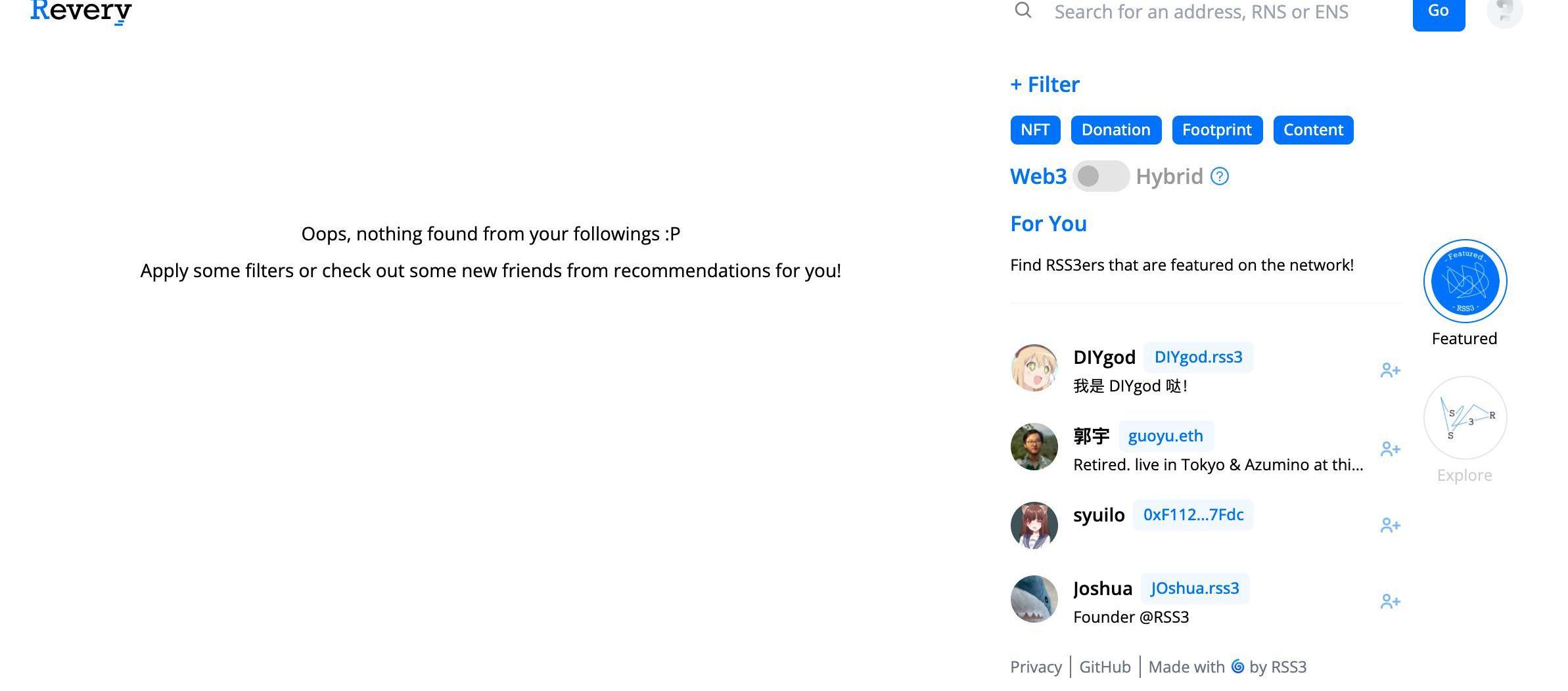Open the Privacy footer link
The height and width of the screenshot is (691, 1568).
coord(1036,667)
